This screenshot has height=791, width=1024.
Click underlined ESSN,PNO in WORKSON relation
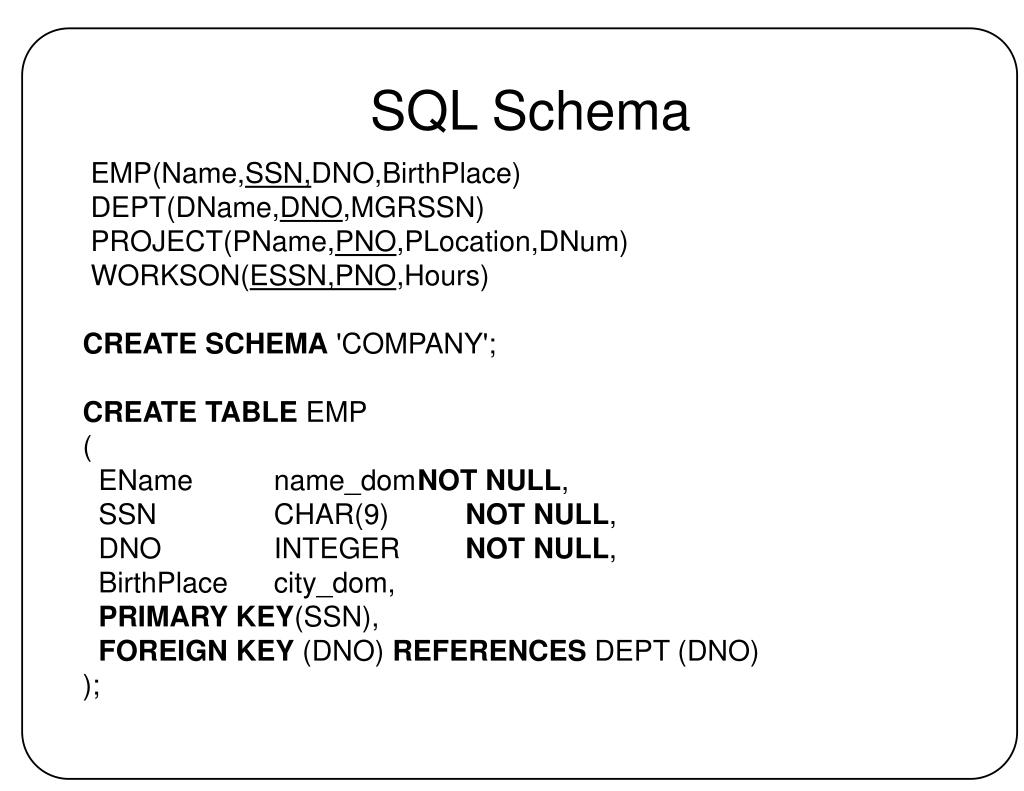pyautogui.click(x=323, y=276)
